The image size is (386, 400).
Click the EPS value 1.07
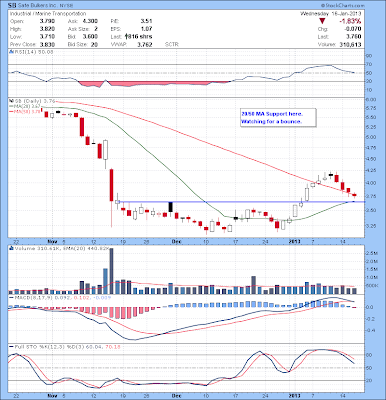146,29
